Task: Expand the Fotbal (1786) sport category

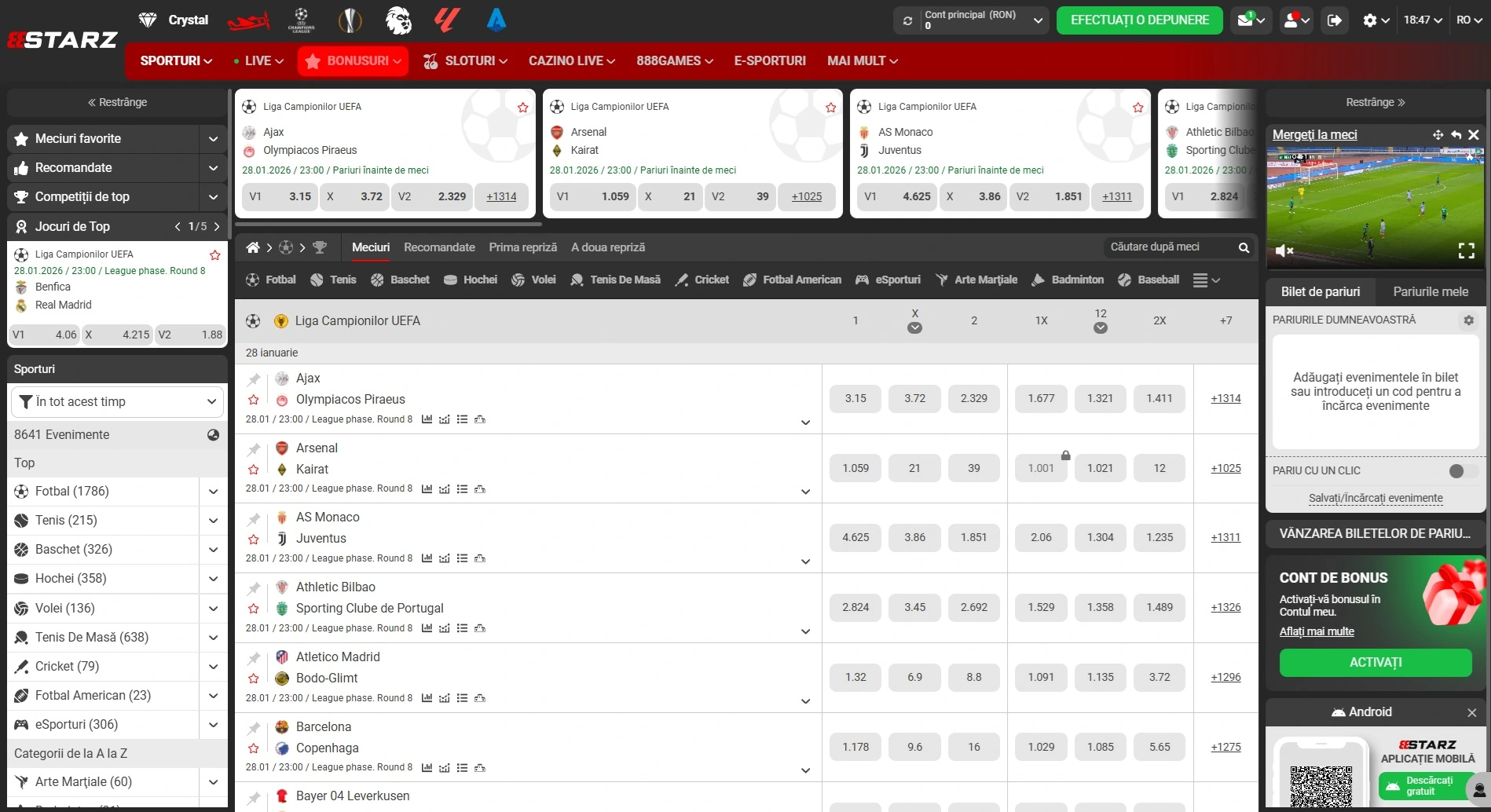Action: point(213,492)
